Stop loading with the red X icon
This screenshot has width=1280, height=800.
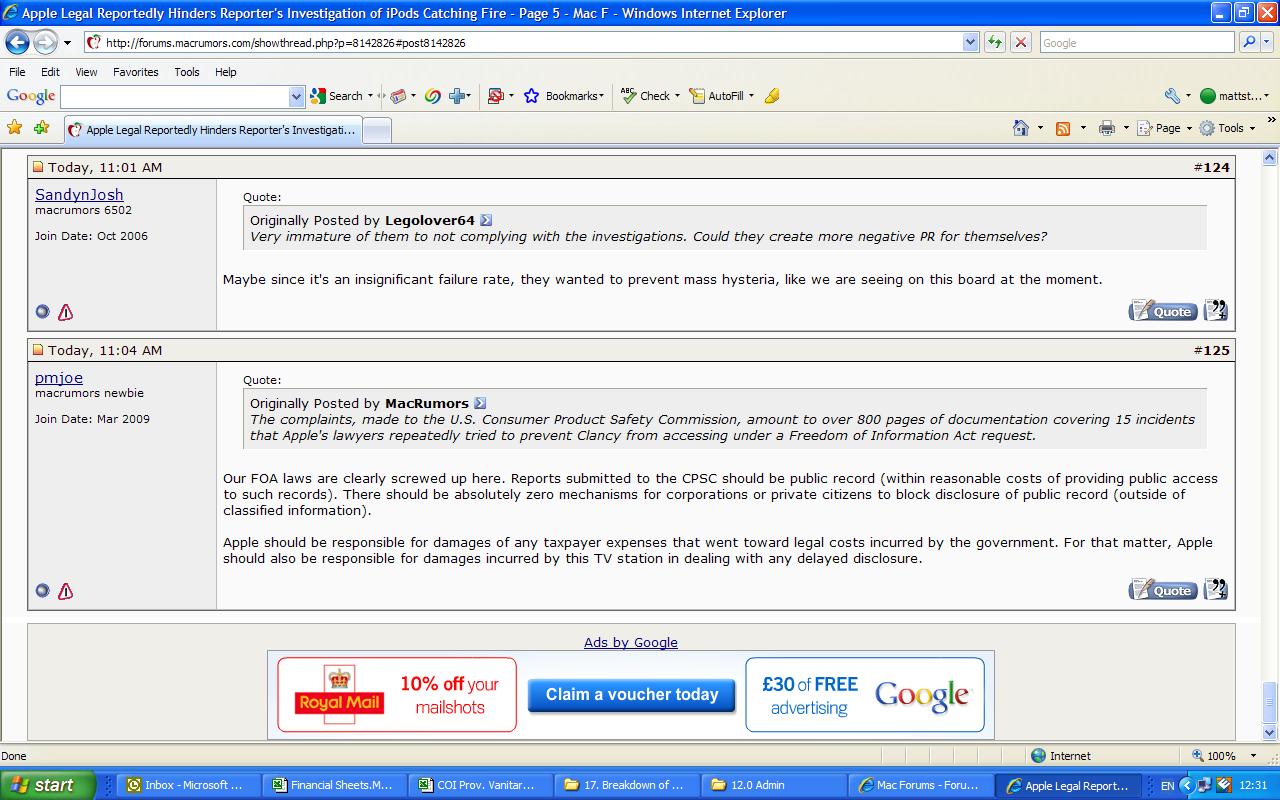(x=1020, y=42)
